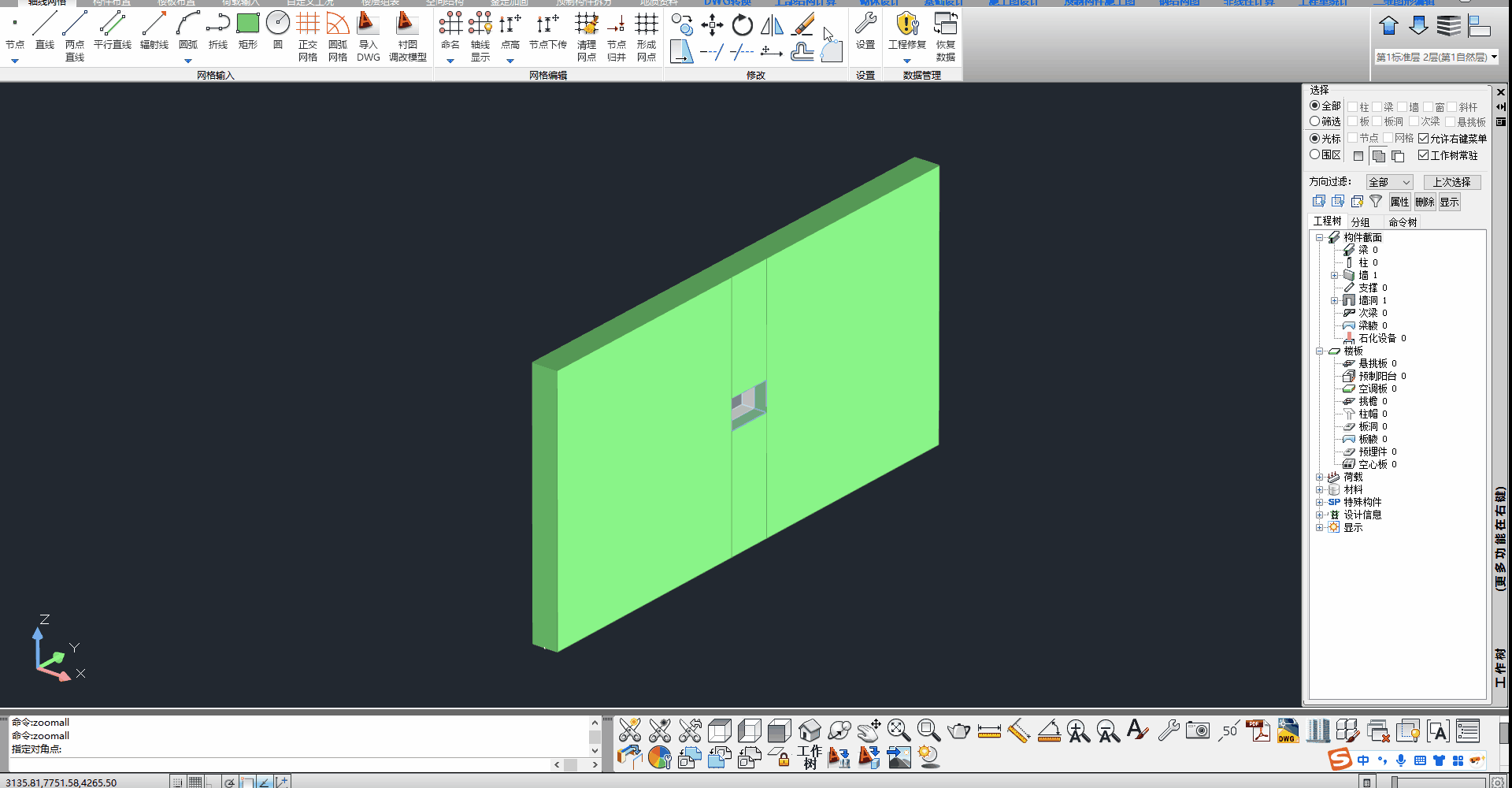This screenshot has width=1512, height=788.
Task: Select the 矩形 rectangle grid tool
Action: [247, 30]
